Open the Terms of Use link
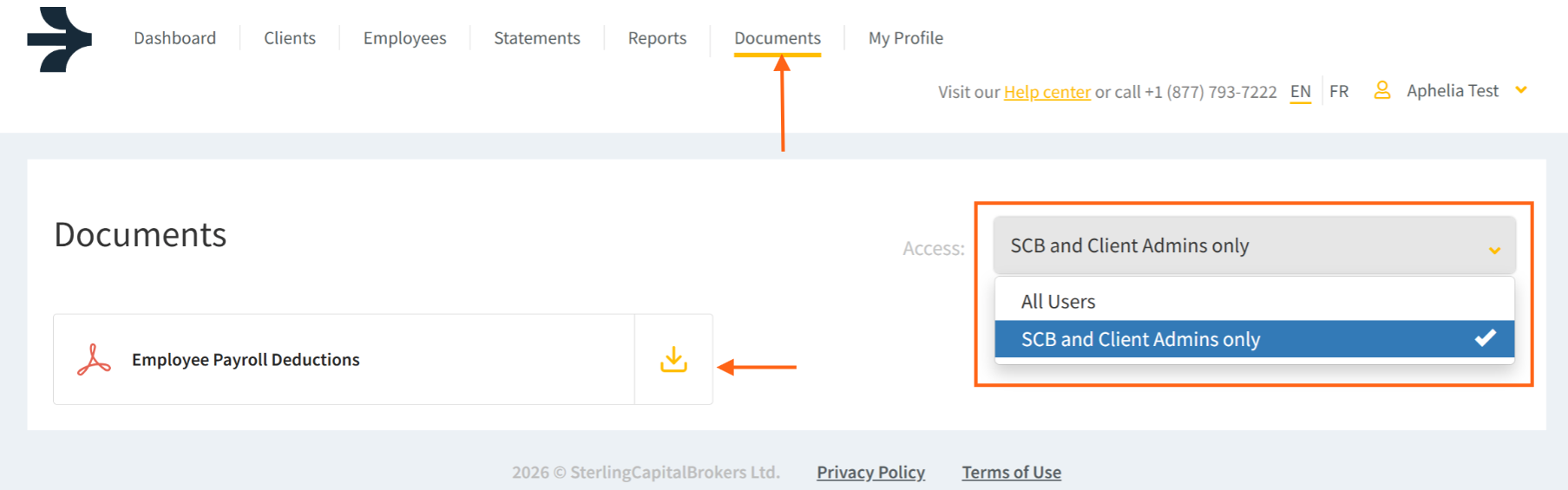The width and height of the screenshot is (1568, 490). click(1011, 473)
